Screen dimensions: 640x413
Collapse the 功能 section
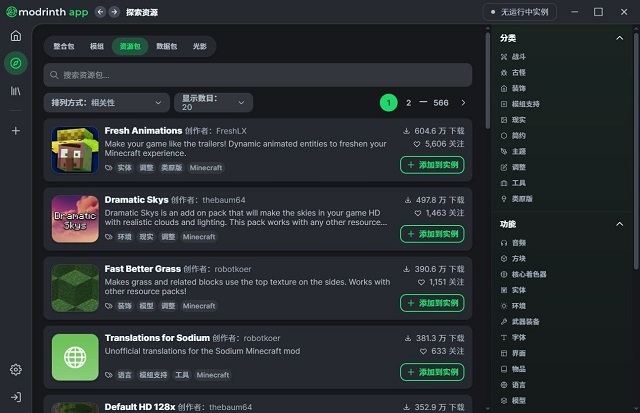pos(619,224)
